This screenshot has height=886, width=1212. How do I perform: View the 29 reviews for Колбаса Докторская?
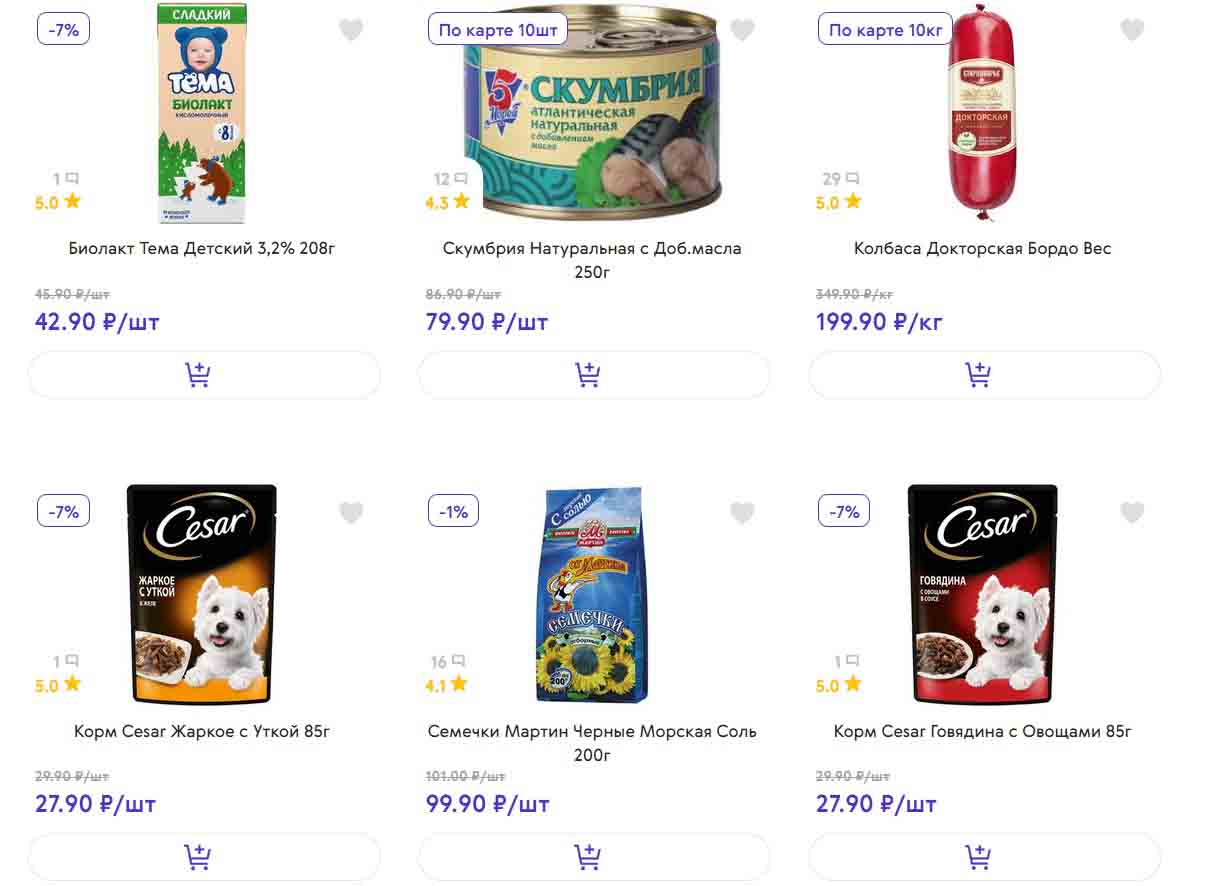click(x=840, y=179)
